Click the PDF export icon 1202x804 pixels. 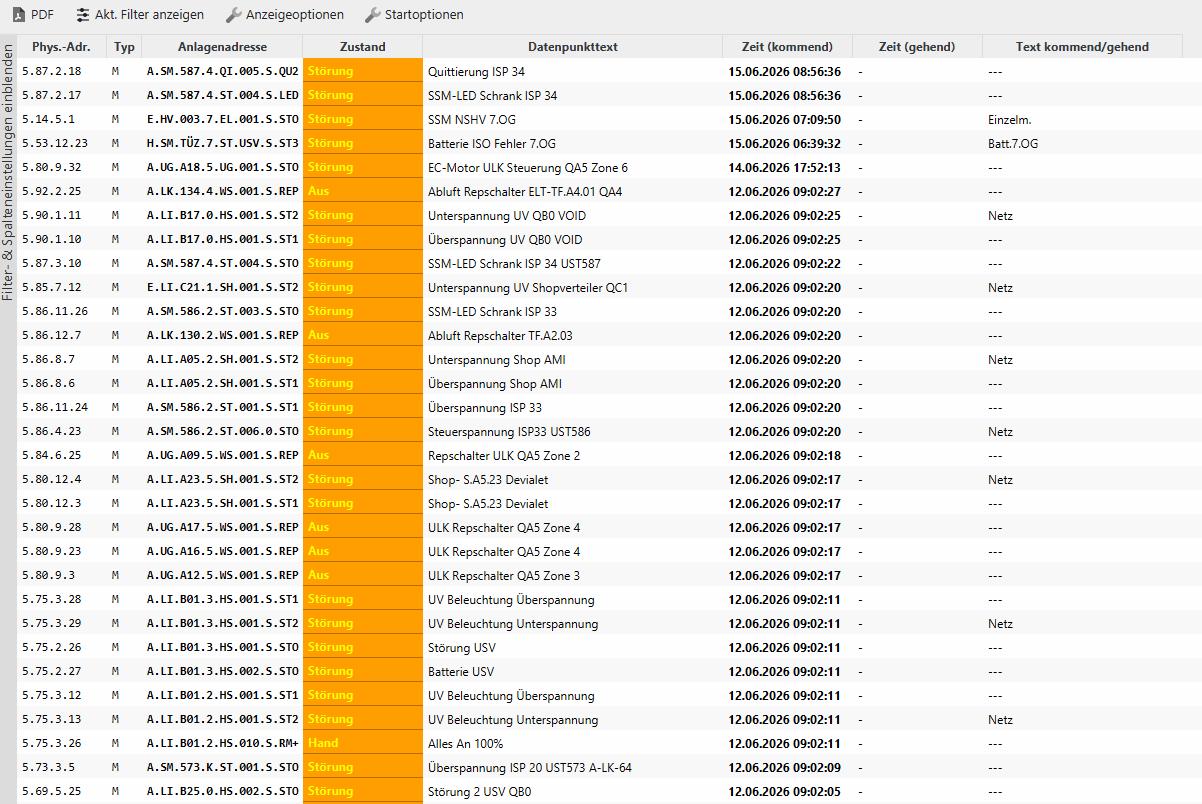tap(18, 15)
